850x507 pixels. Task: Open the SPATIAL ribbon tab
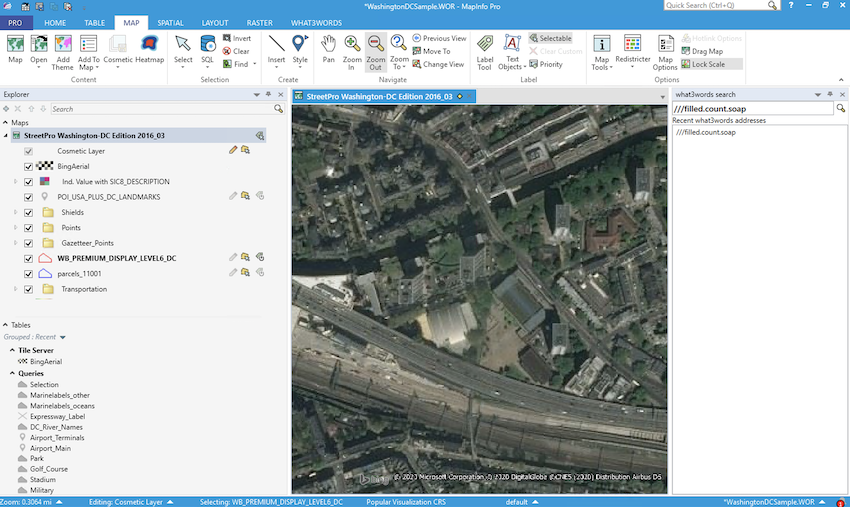point(170,23)
